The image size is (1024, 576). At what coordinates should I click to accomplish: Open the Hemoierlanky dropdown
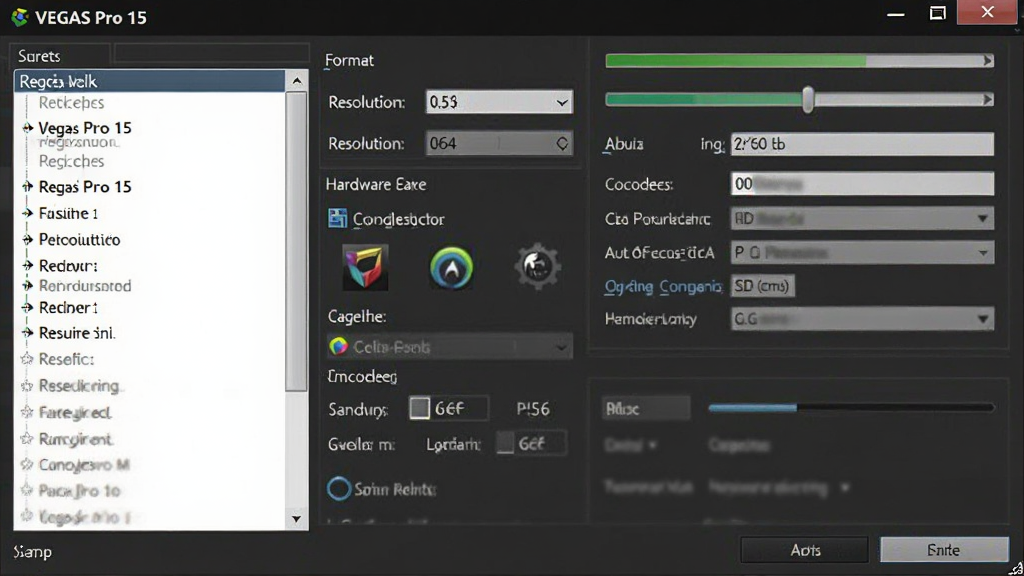(x=862, y=319)
